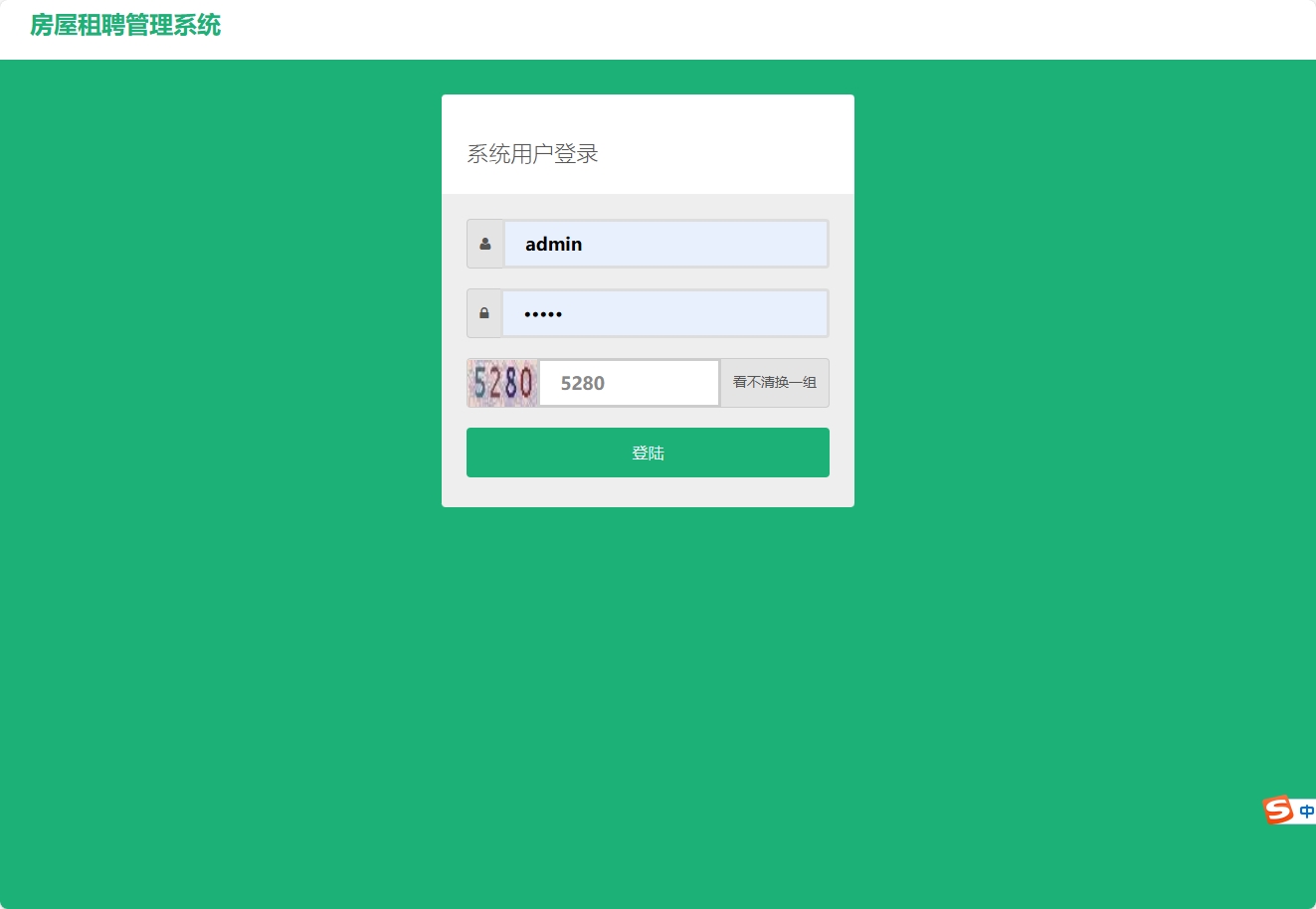Screen dimensions: 1316x909
Task: Click 看不清换一组 to get a new captcha
Action: tap(774, 383)
